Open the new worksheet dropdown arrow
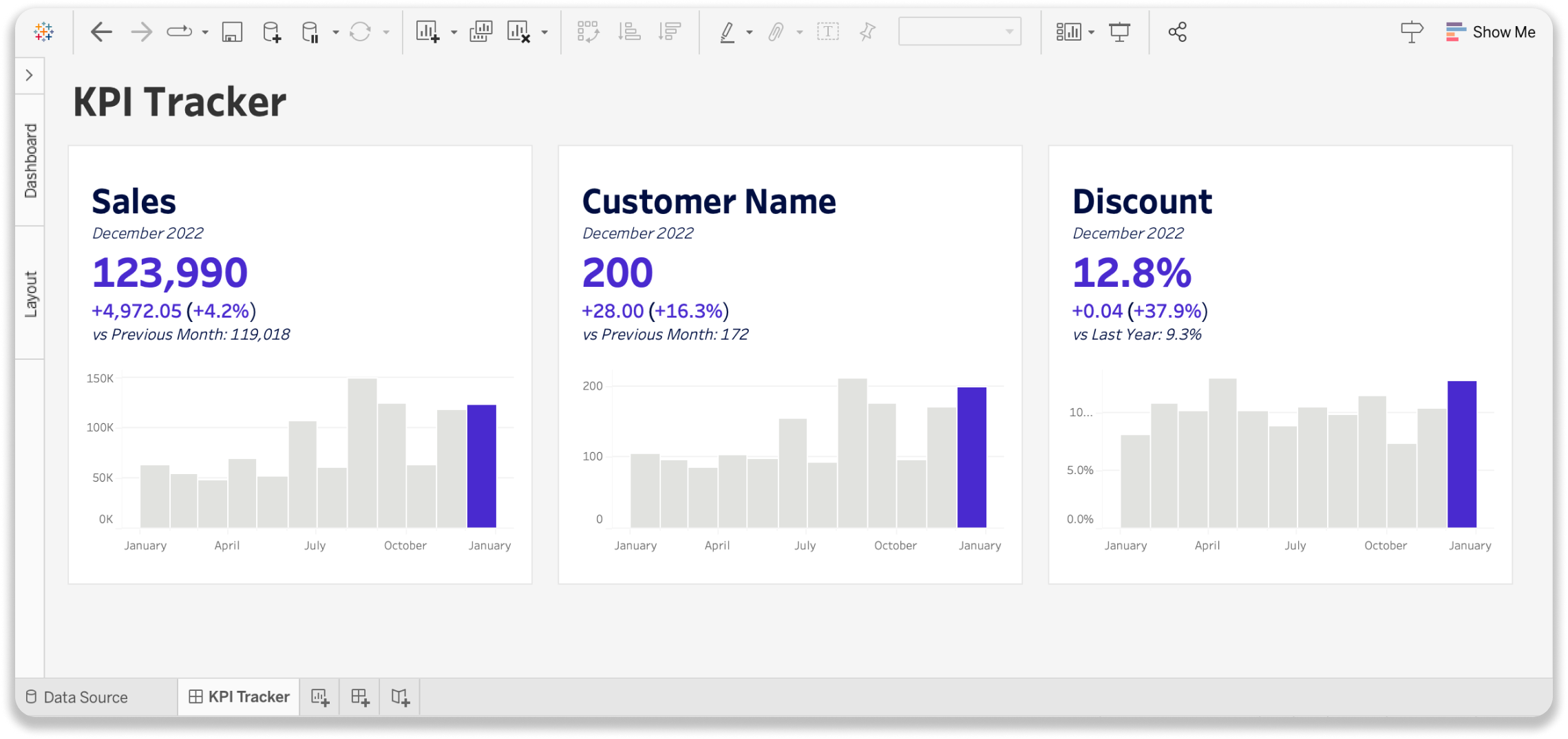The width and height of the screenshot is (1568, 739). point(454,32)
